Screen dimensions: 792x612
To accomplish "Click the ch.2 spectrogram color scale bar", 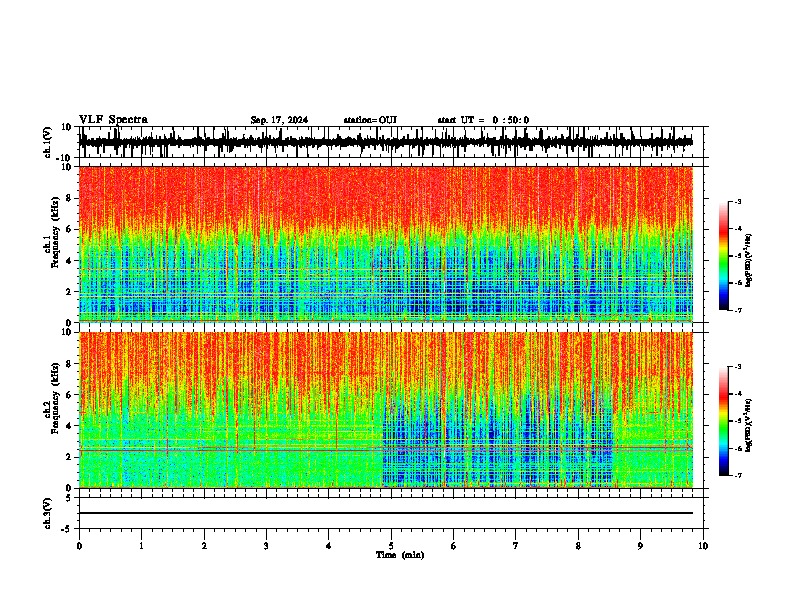I will pyautogui.click(x=723, y=421).
